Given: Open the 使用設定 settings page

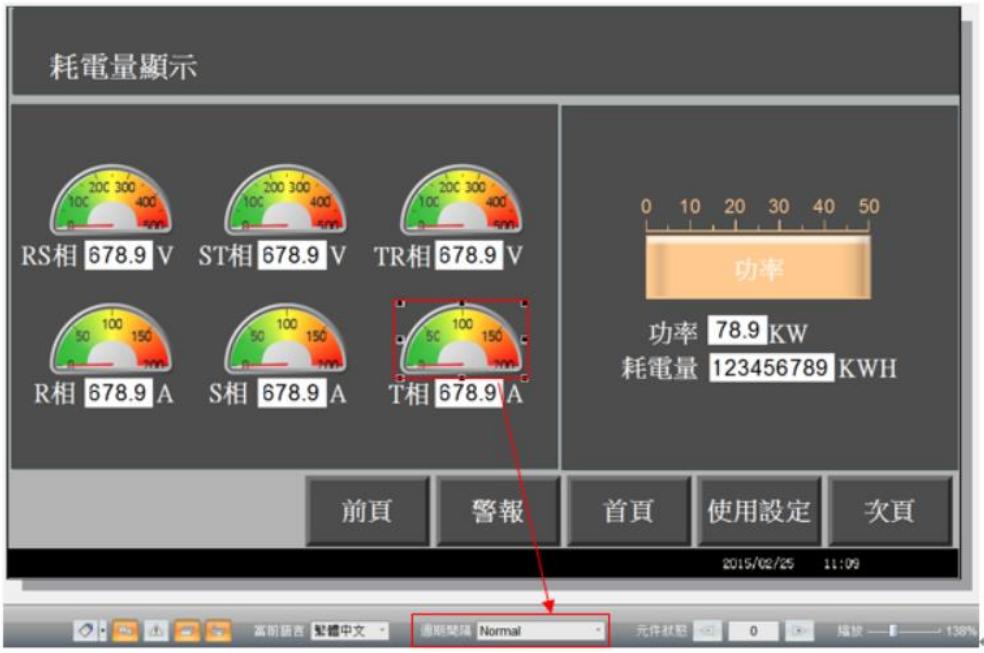Looking at the screenshot, I should point(759,511).
